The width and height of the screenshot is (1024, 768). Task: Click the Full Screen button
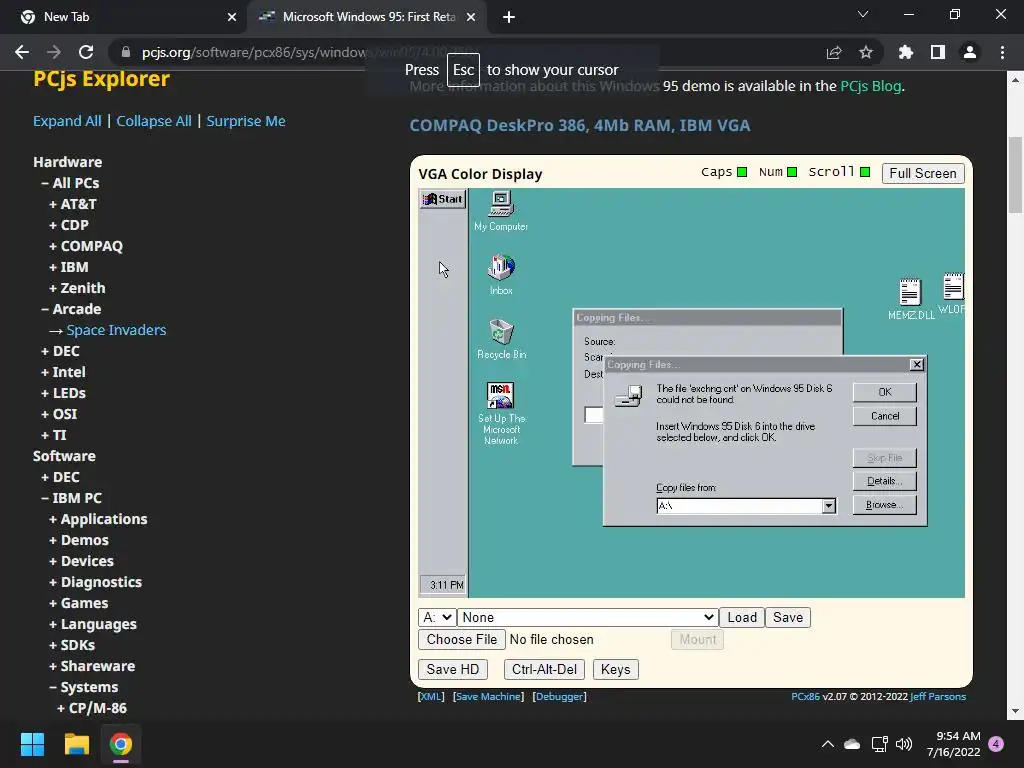[x=923, y=173]
